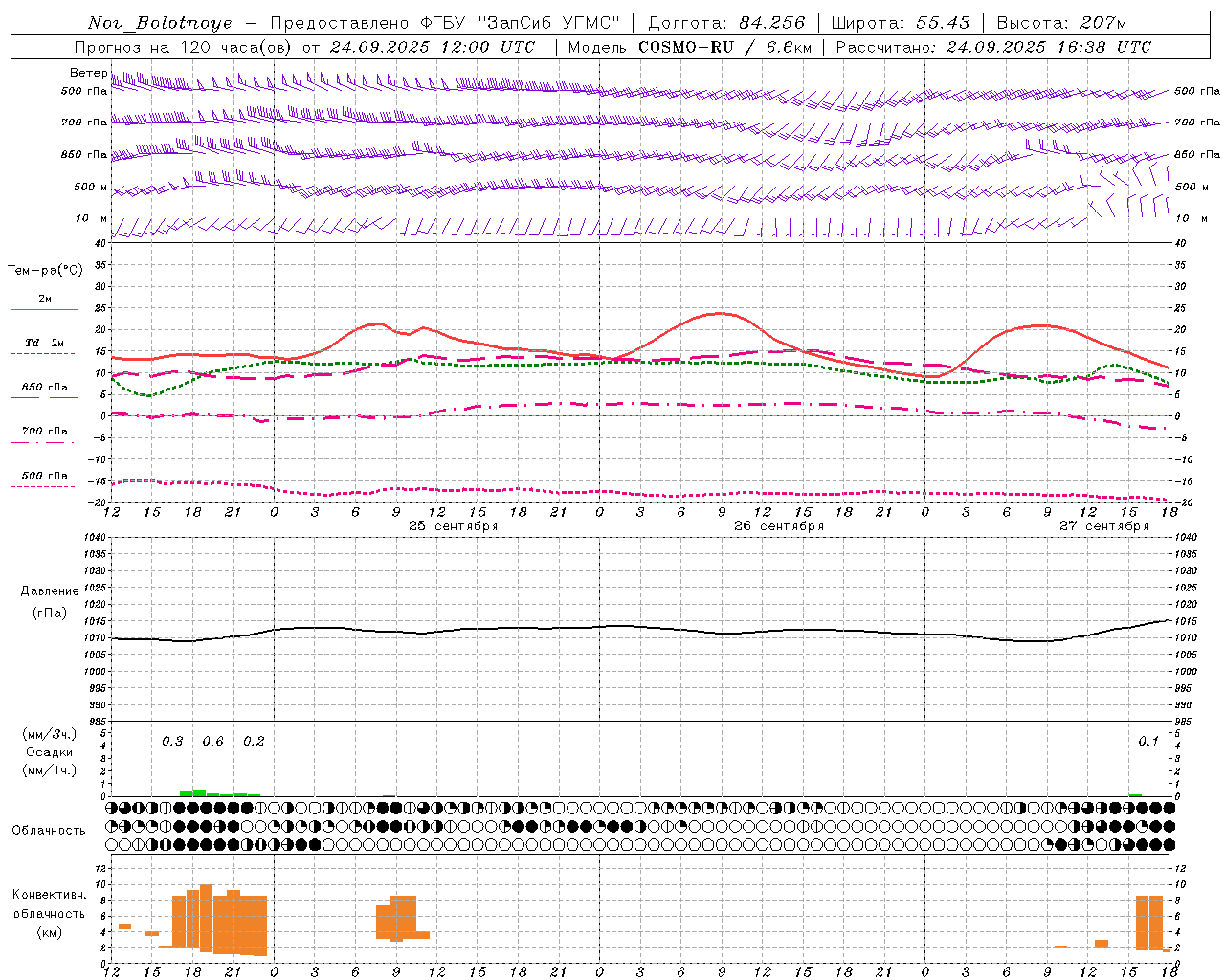
Task: Select the (мм/3ч.) precipitation unit label
Action: (50, 734)
